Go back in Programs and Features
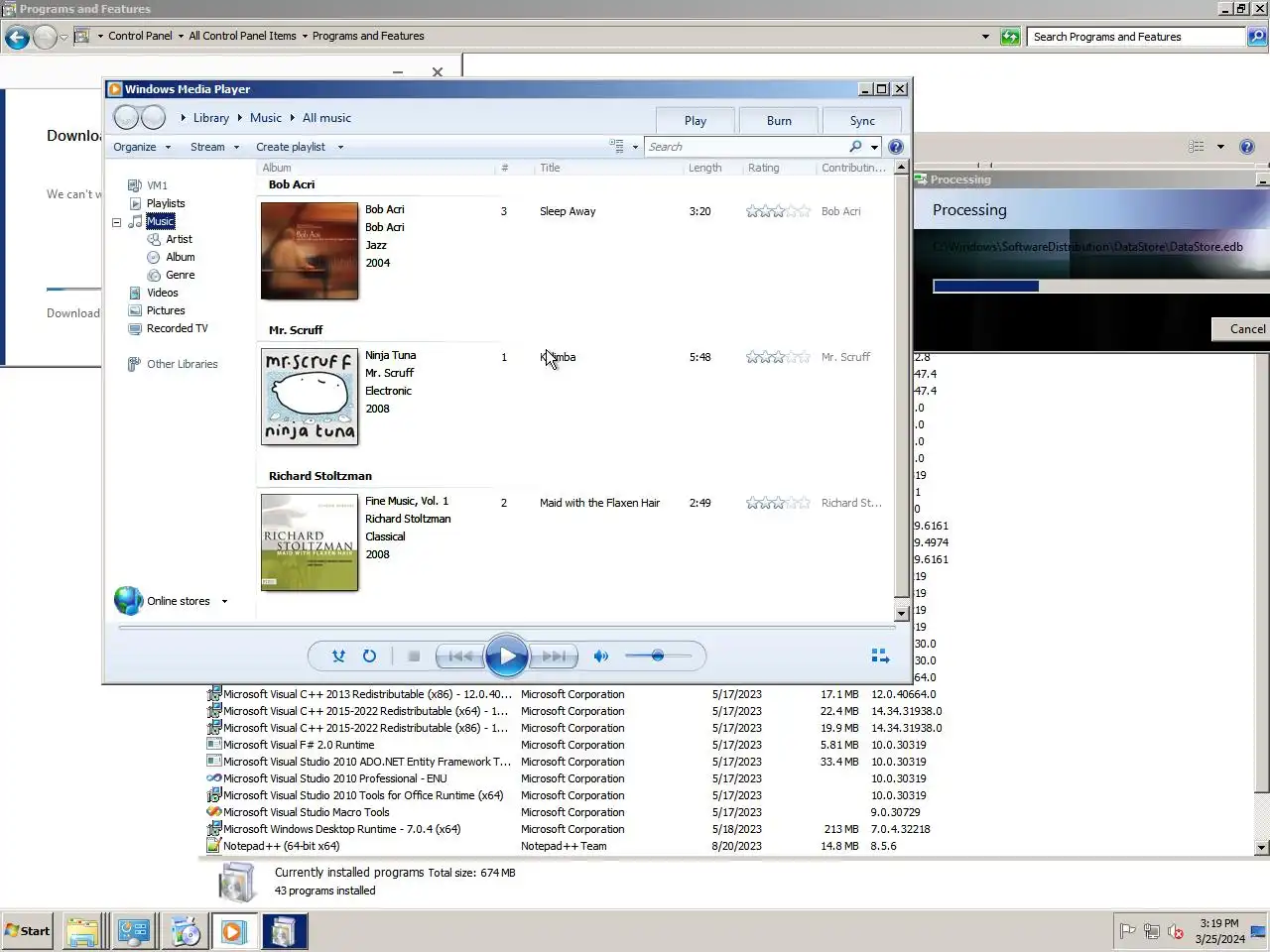 click(x=17, y=37)
